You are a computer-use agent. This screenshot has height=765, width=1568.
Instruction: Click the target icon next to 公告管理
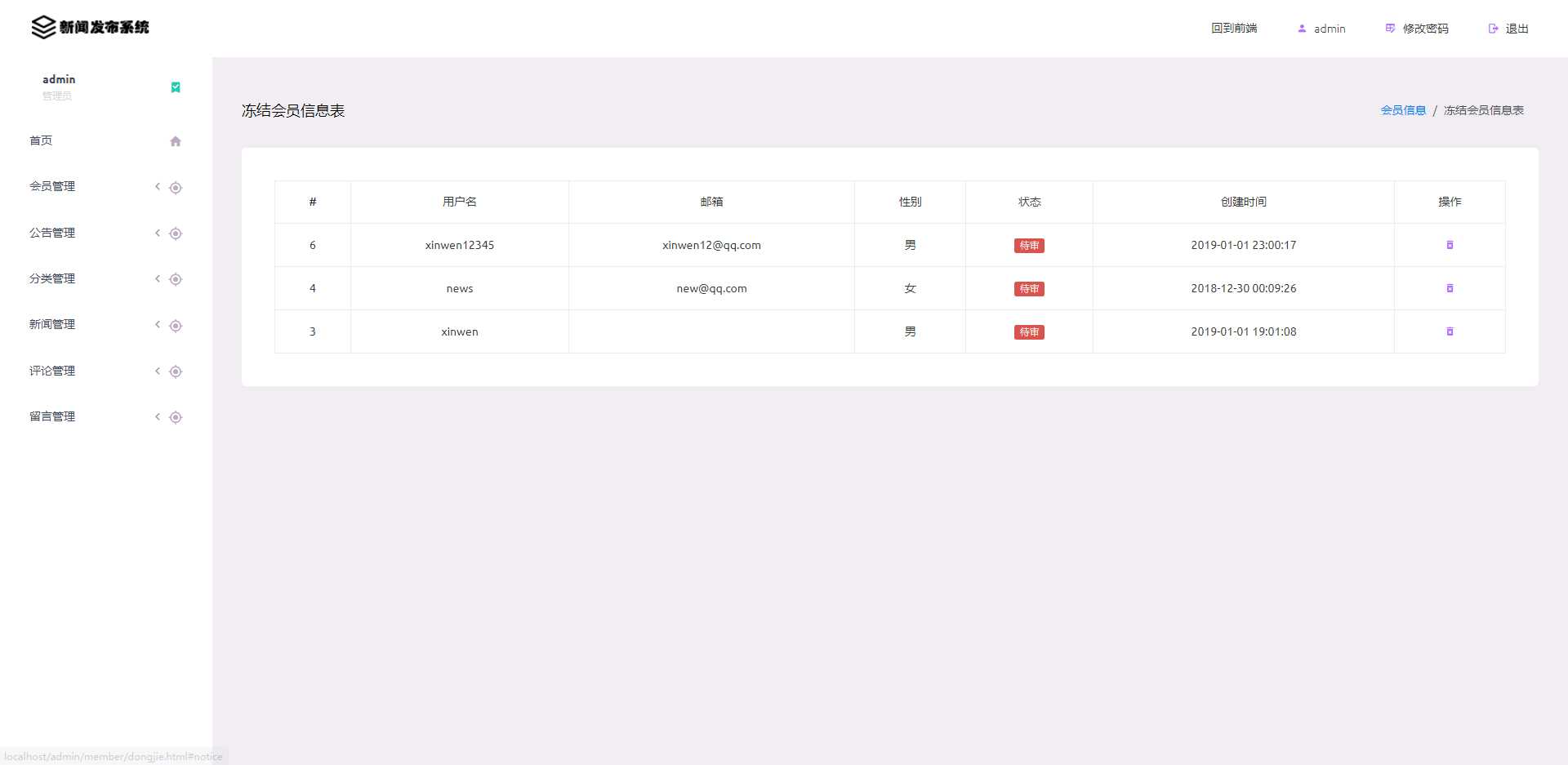[x=176, y=234]
